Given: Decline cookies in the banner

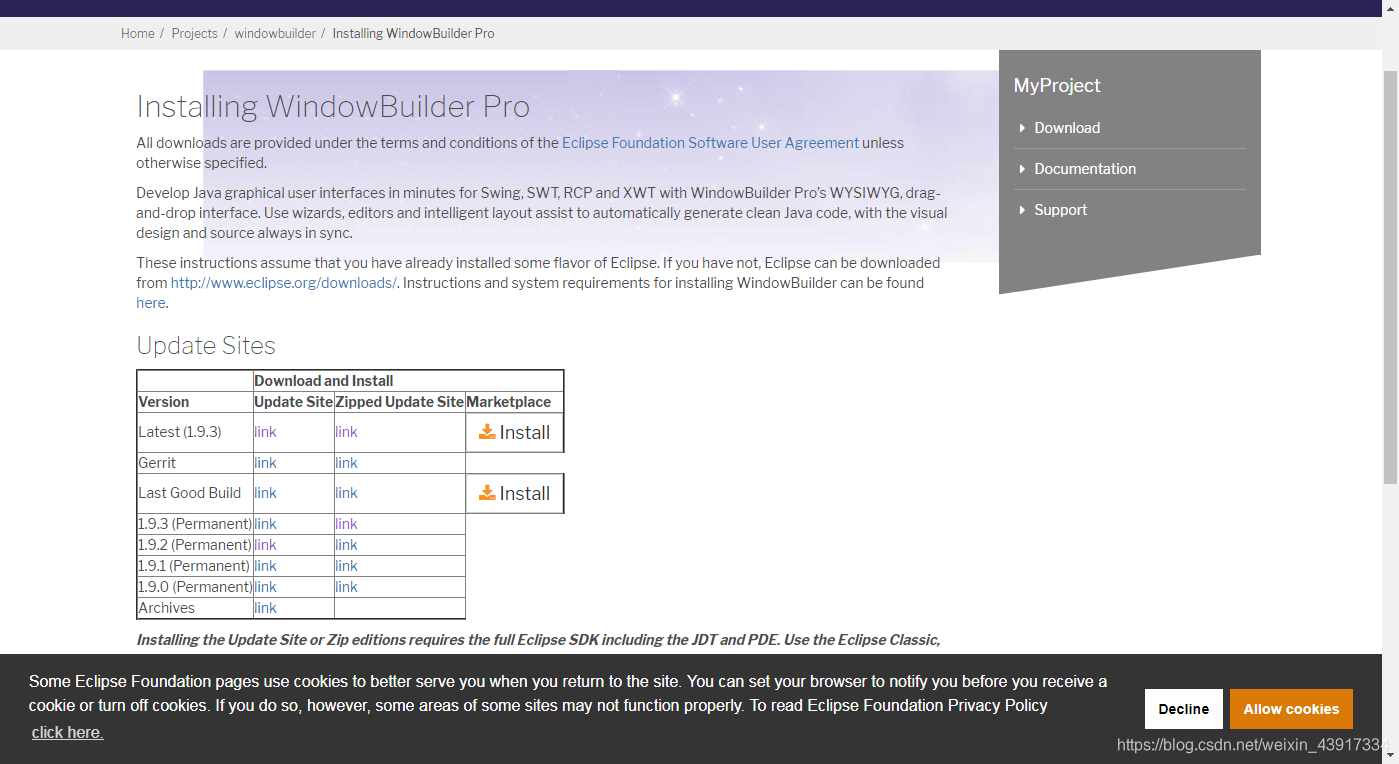Looking at the screenshot, I should 1184,709.
